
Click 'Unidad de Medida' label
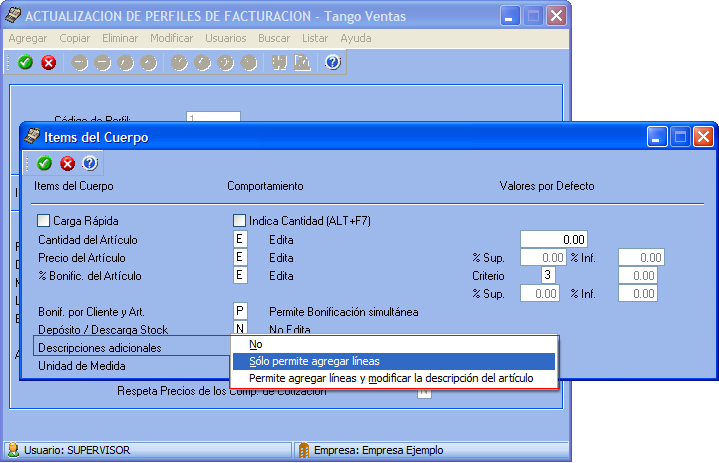coord(82,366)
